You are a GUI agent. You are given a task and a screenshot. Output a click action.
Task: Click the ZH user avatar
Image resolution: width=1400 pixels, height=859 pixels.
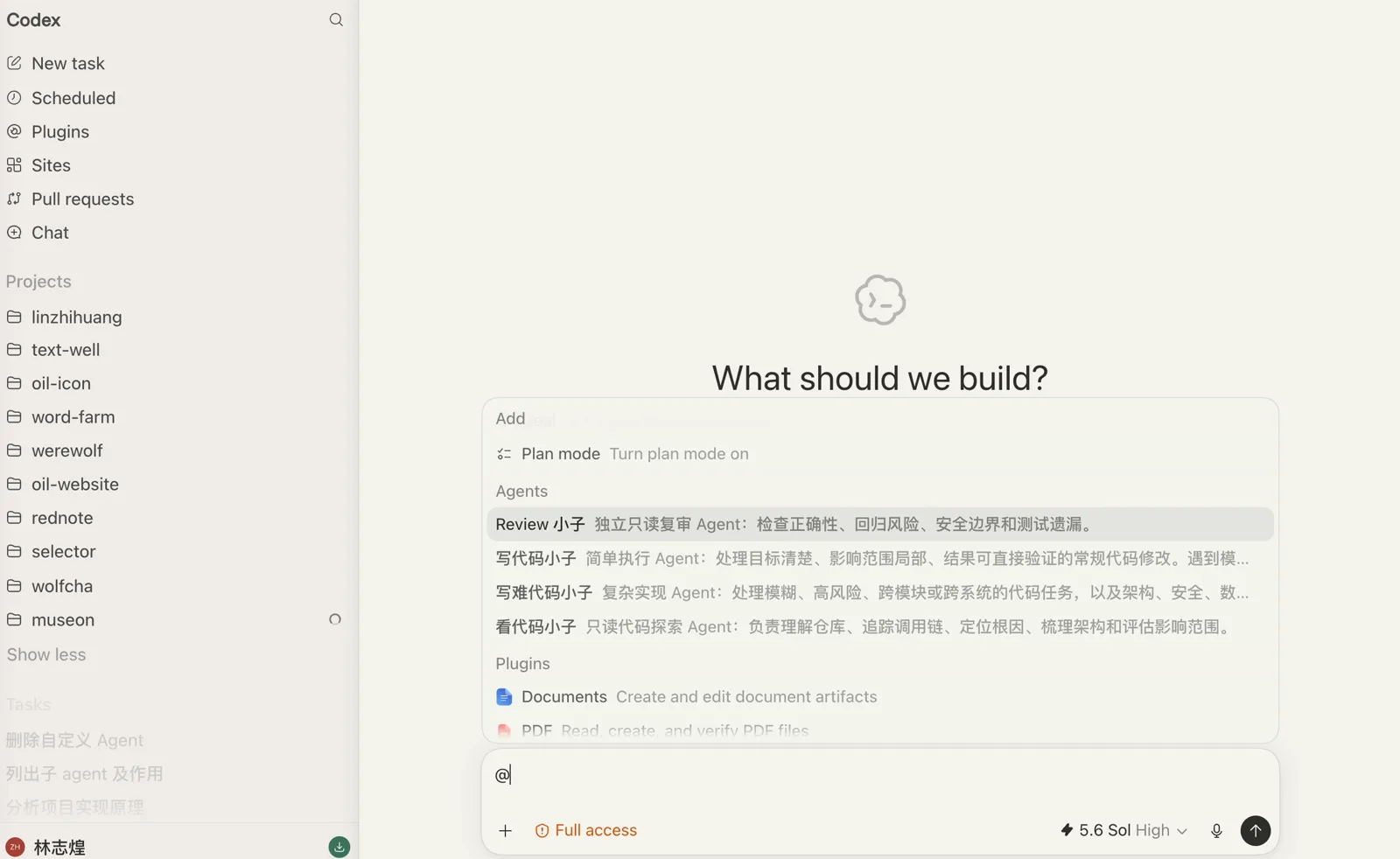pos(15,847)
